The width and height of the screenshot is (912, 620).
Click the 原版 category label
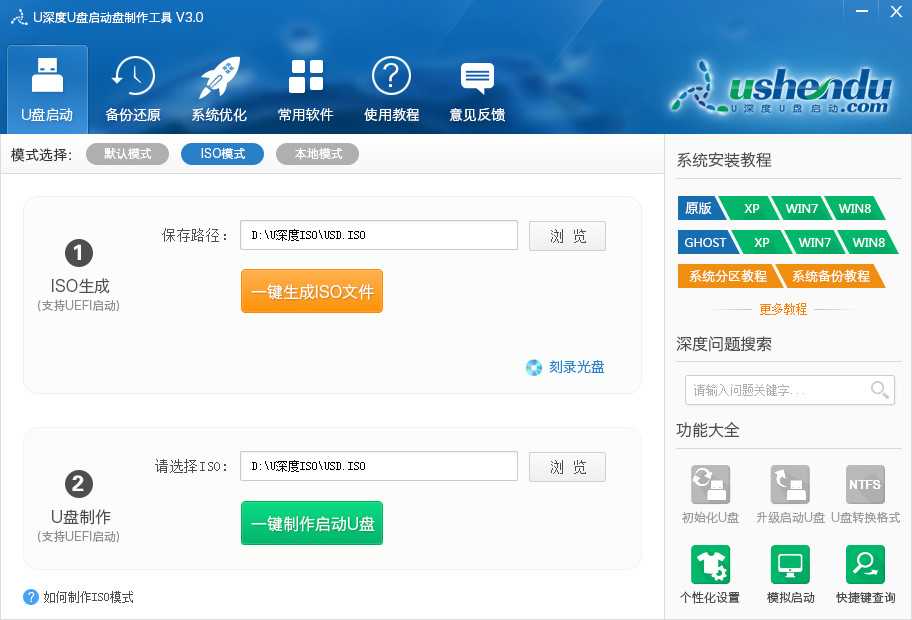[x=699, y=208]
